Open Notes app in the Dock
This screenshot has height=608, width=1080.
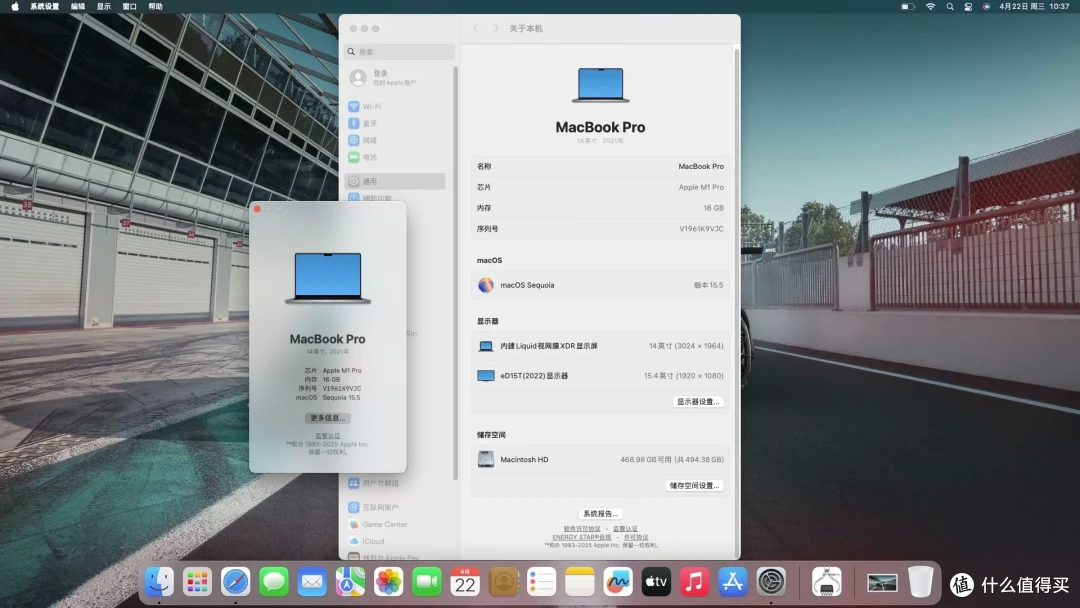coord(580,583)
